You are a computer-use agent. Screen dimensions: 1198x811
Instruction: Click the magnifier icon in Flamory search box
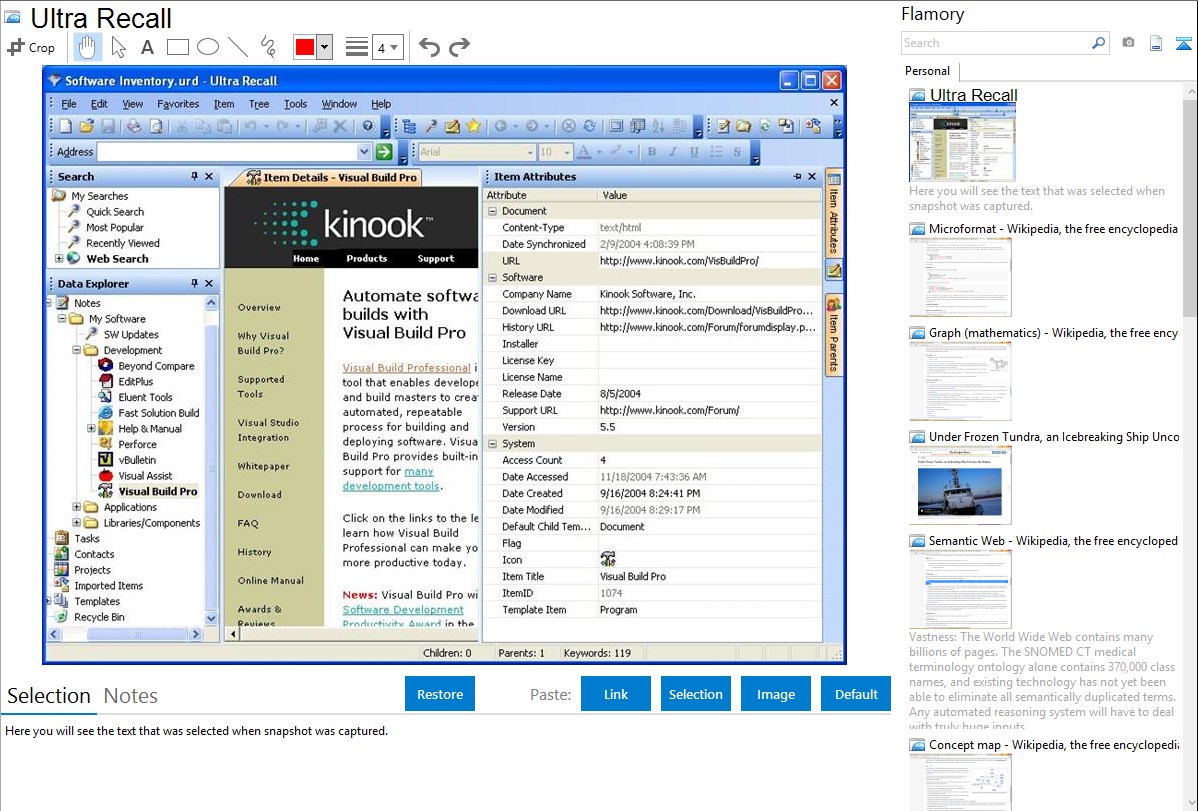(x=1098, y=43)
